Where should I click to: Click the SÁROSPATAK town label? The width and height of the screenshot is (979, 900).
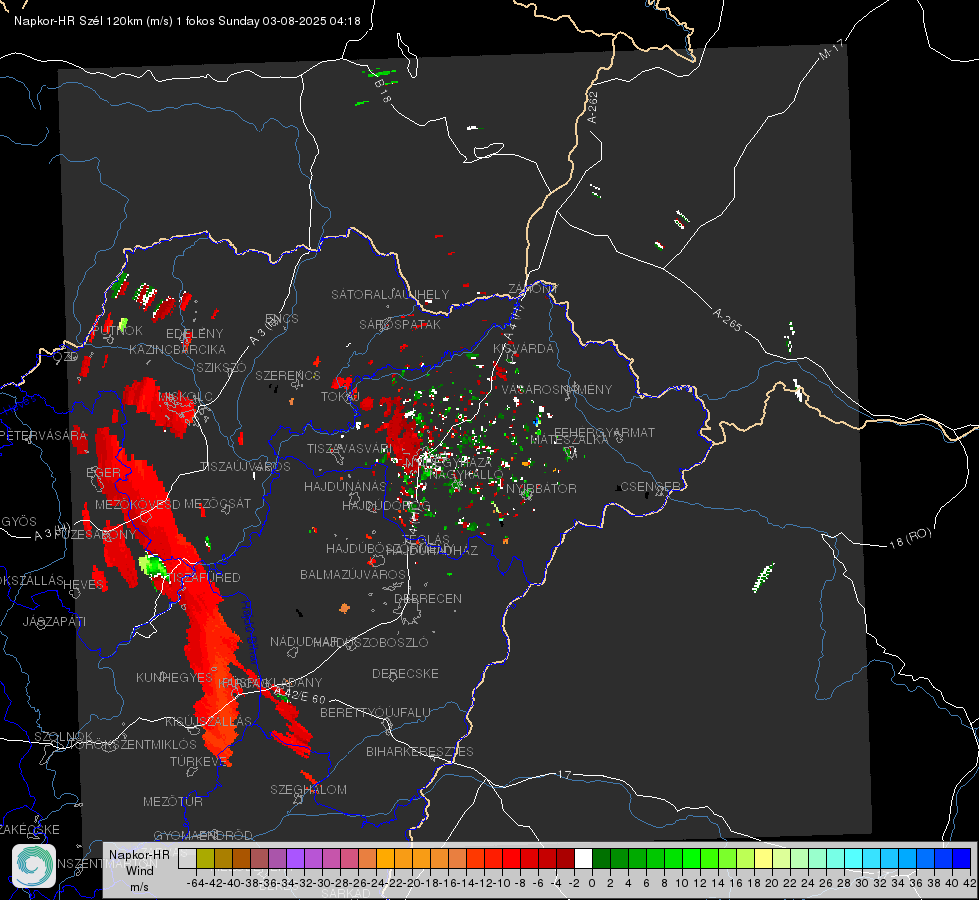(400, 324)
